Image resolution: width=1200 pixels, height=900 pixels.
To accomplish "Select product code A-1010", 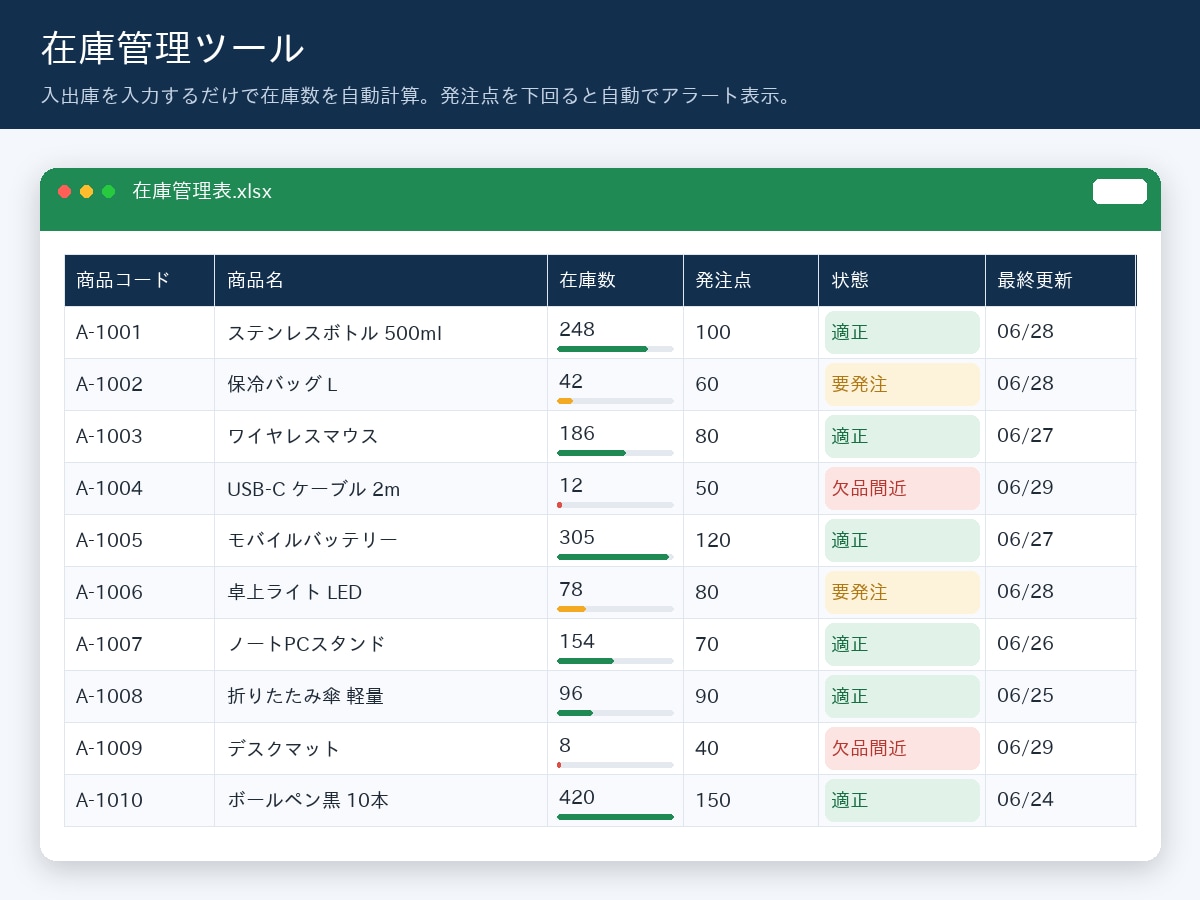I will point(110,801).
